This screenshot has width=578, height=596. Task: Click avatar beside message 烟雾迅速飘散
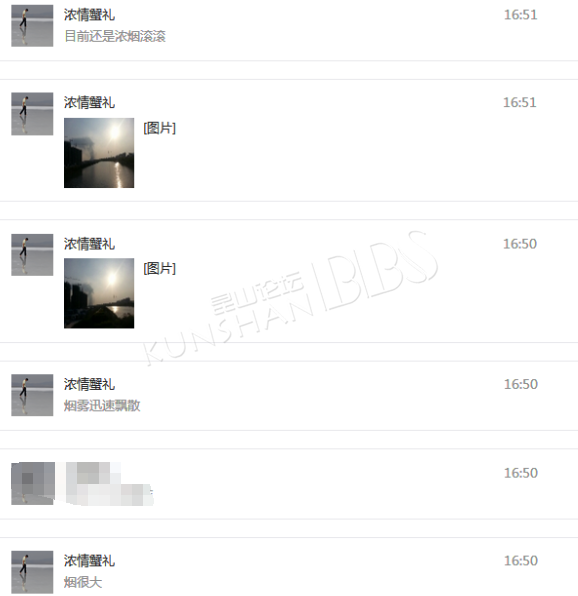point(32,395)
